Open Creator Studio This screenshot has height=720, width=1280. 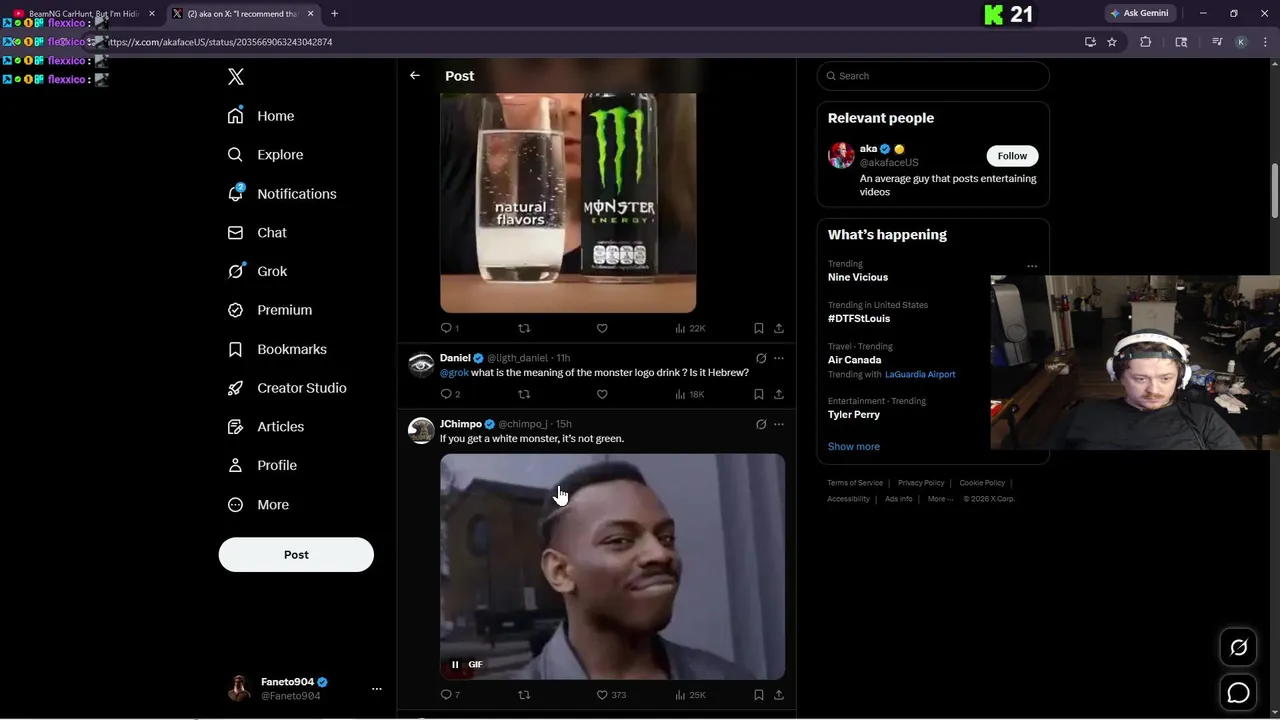tap(287, 388)
